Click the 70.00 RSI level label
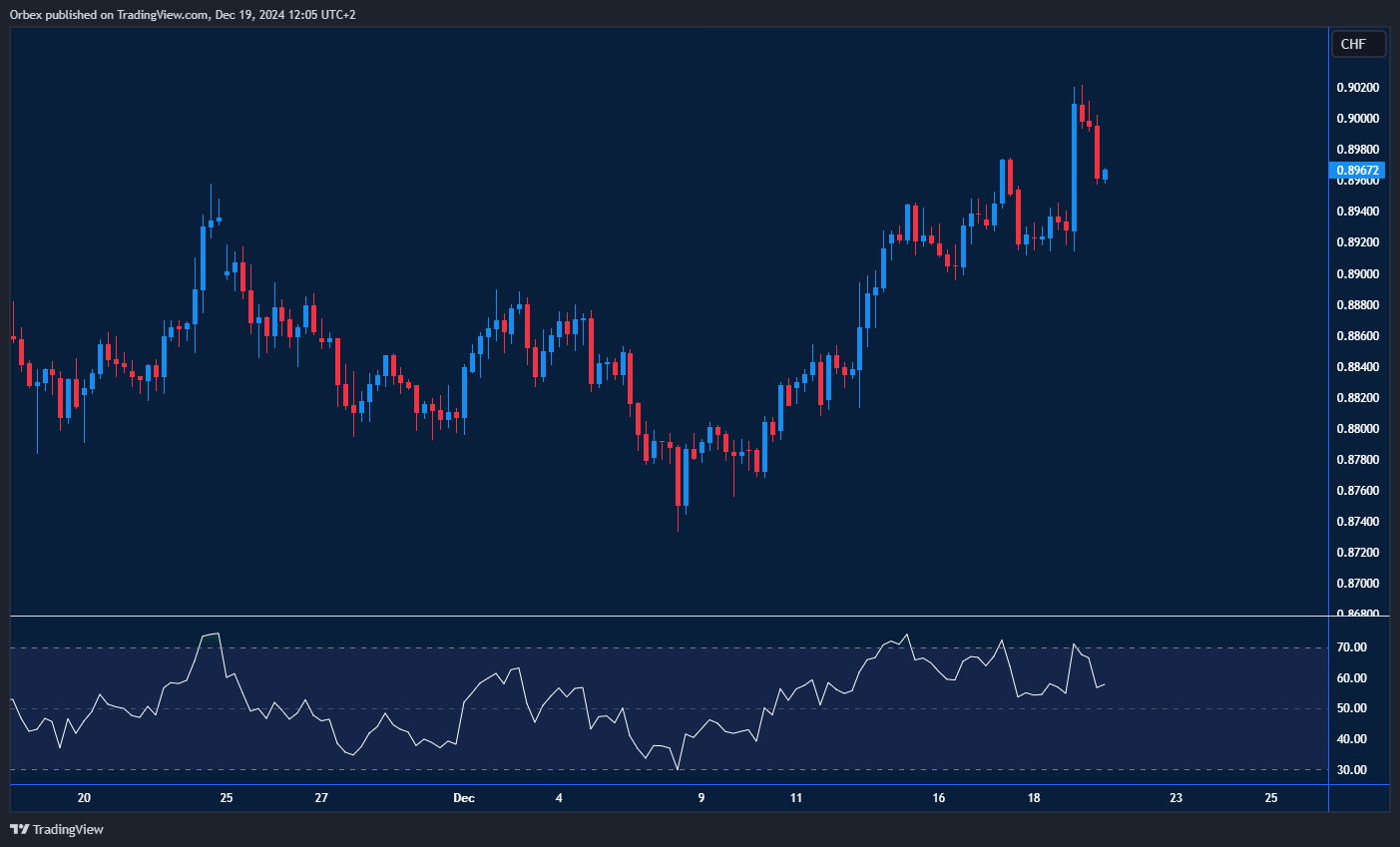 coord(1351,647)
